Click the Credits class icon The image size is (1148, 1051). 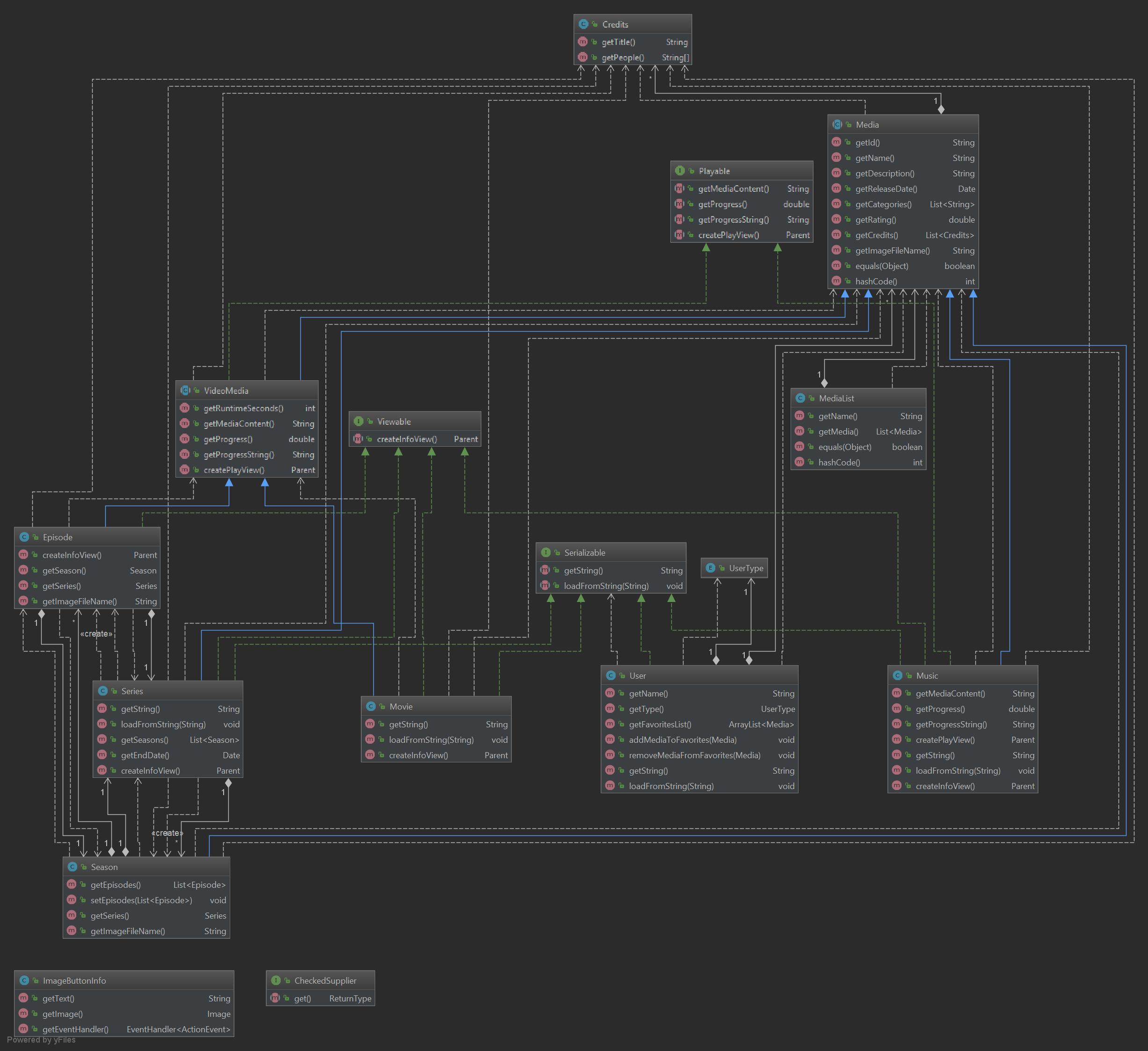click(583, 24)
